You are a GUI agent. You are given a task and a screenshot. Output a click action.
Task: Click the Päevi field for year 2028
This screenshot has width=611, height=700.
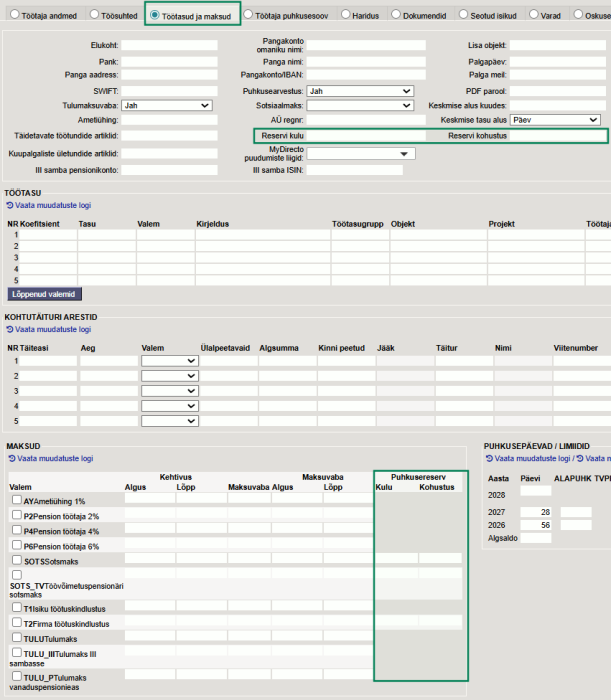(536, 491)
